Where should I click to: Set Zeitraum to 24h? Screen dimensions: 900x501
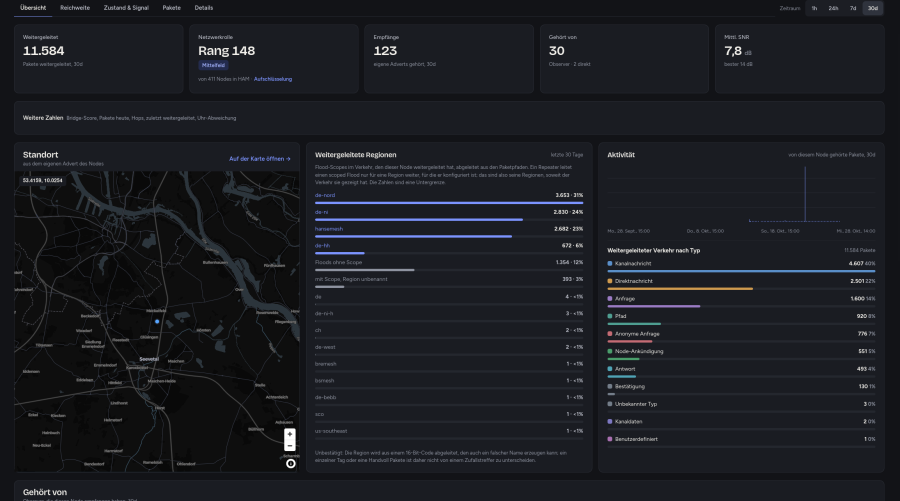pos(833,8)
